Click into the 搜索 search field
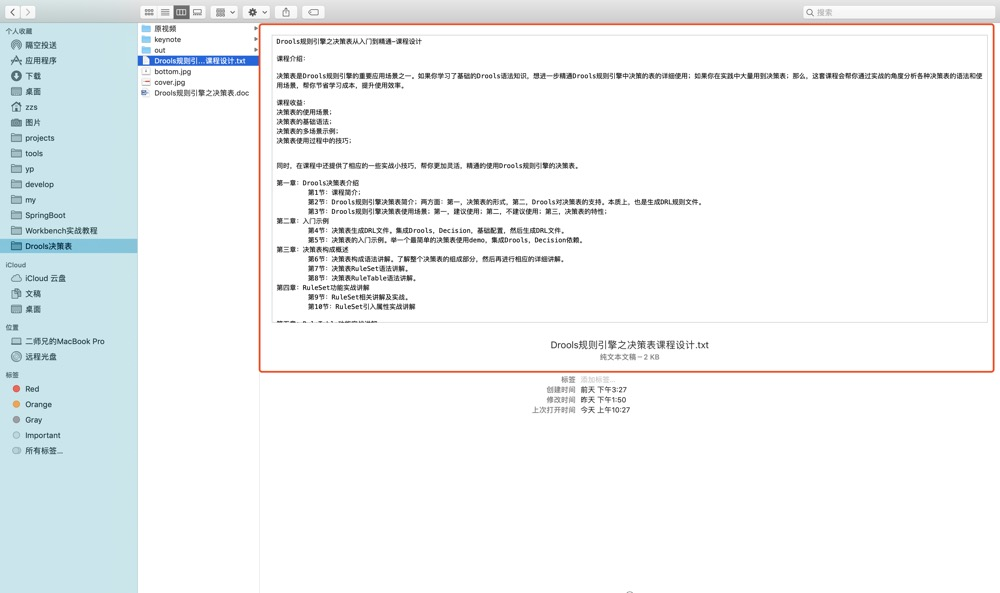1000x593 pixels. [x=898, y=12]
